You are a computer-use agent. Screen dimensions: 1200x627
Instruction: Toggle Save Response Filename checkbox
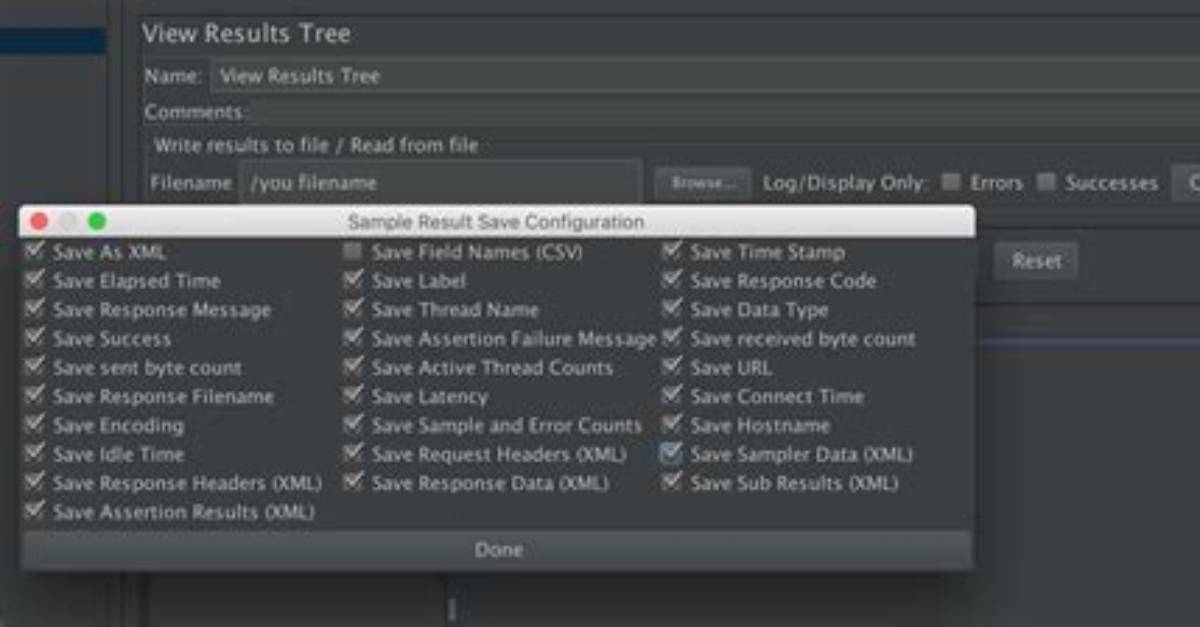36,396
